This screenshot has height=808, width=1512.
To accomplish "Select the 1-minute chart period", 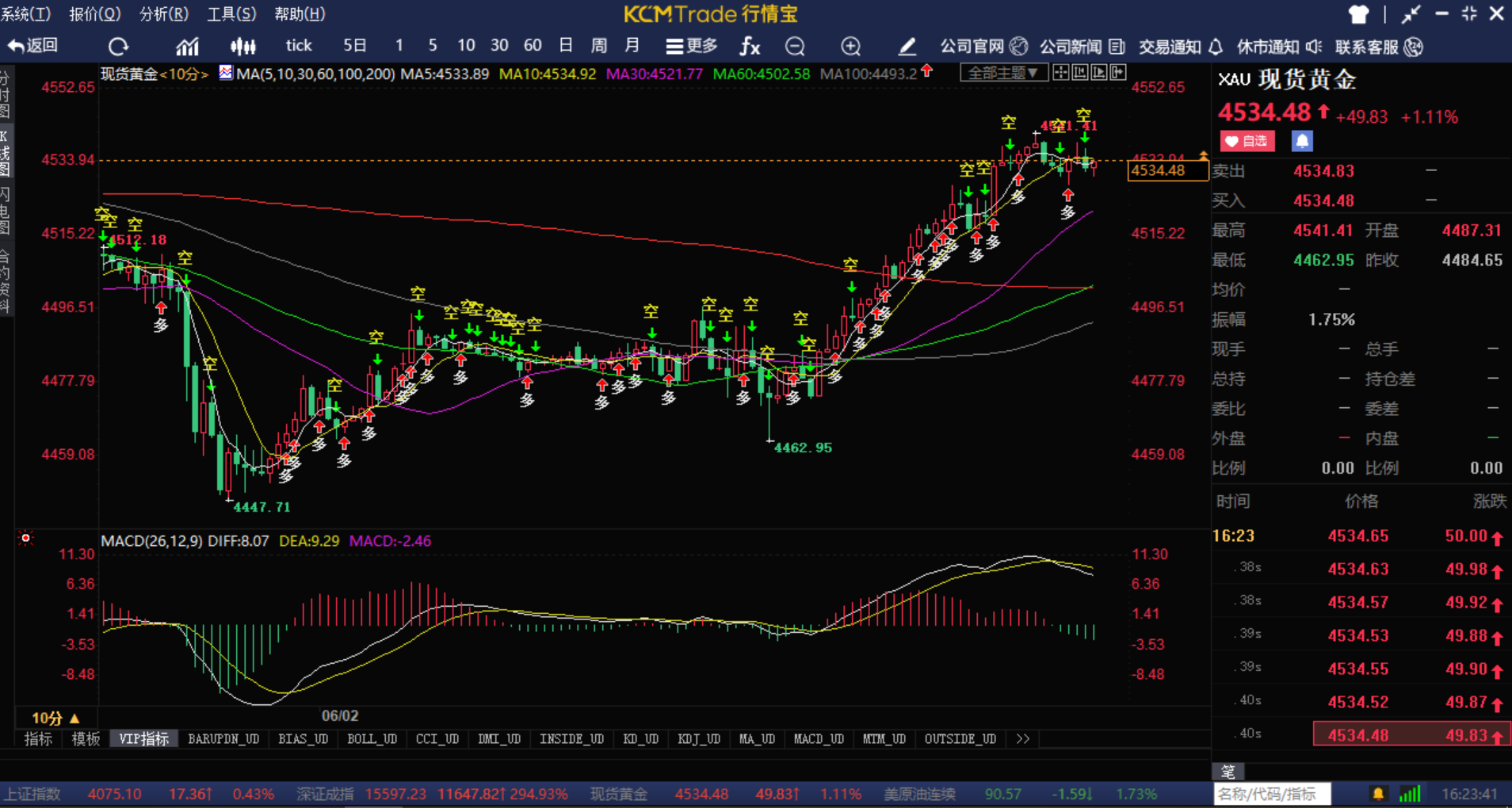I will (399, 46).
